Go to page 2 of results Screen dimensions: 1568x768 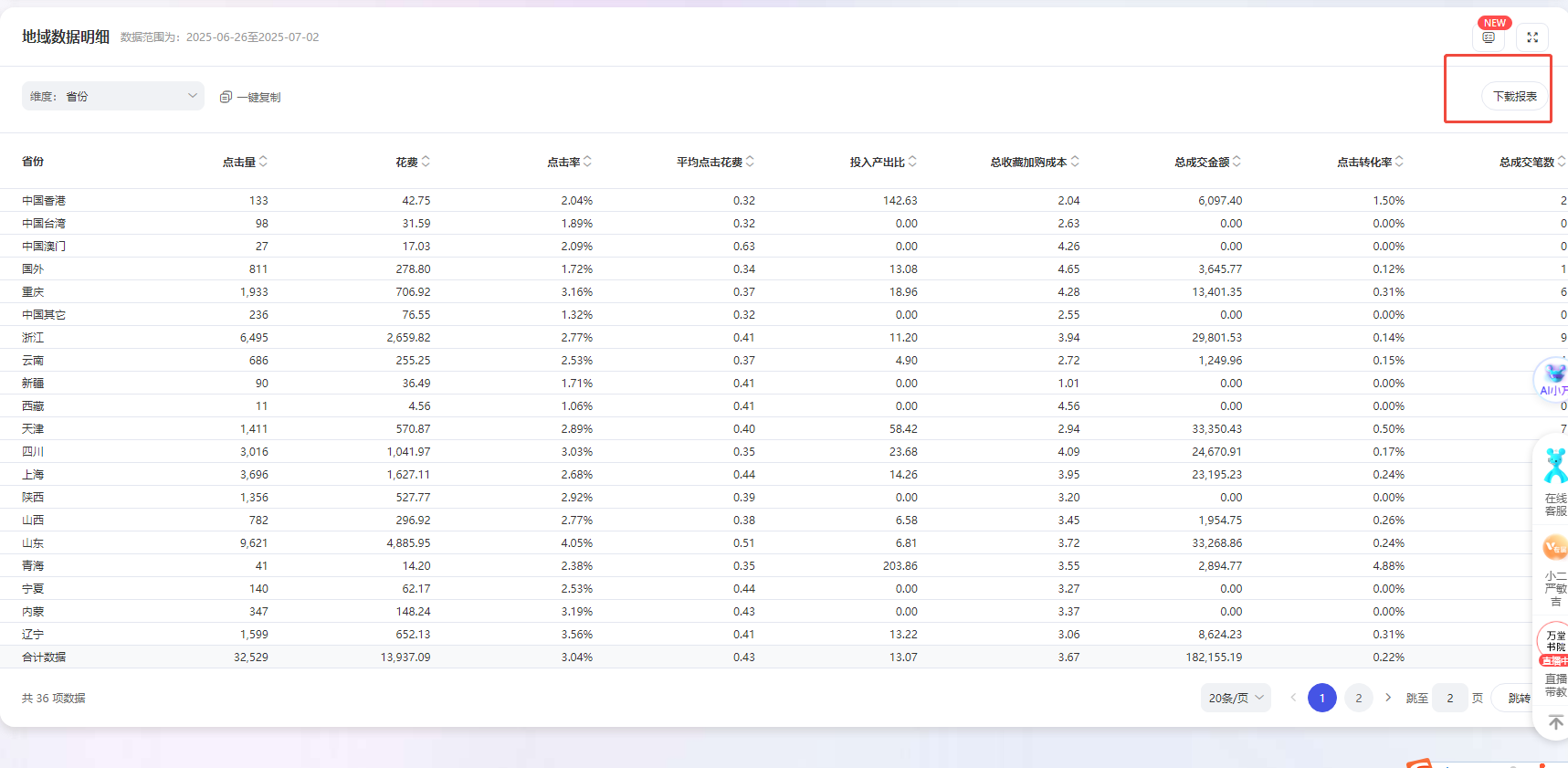pos(1358,698)
